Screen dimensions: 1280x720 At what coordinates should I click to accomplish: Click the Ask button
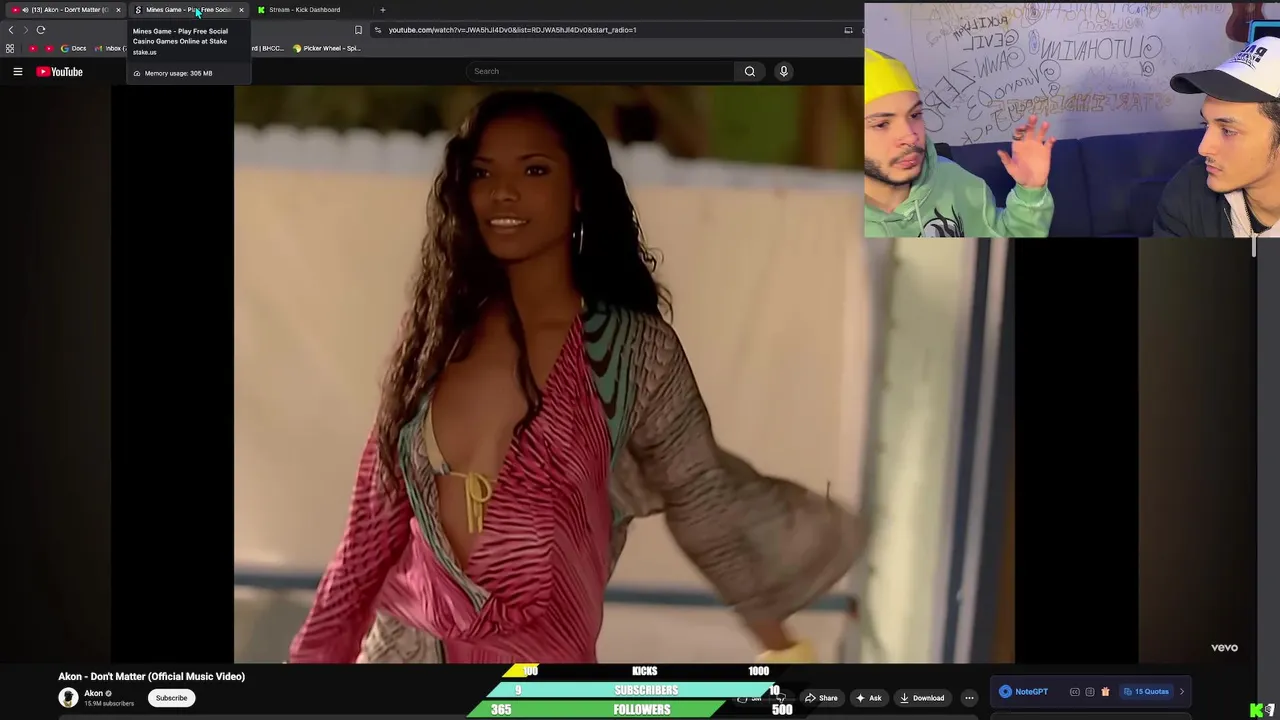pyautogui.click(x=868, y=698)
